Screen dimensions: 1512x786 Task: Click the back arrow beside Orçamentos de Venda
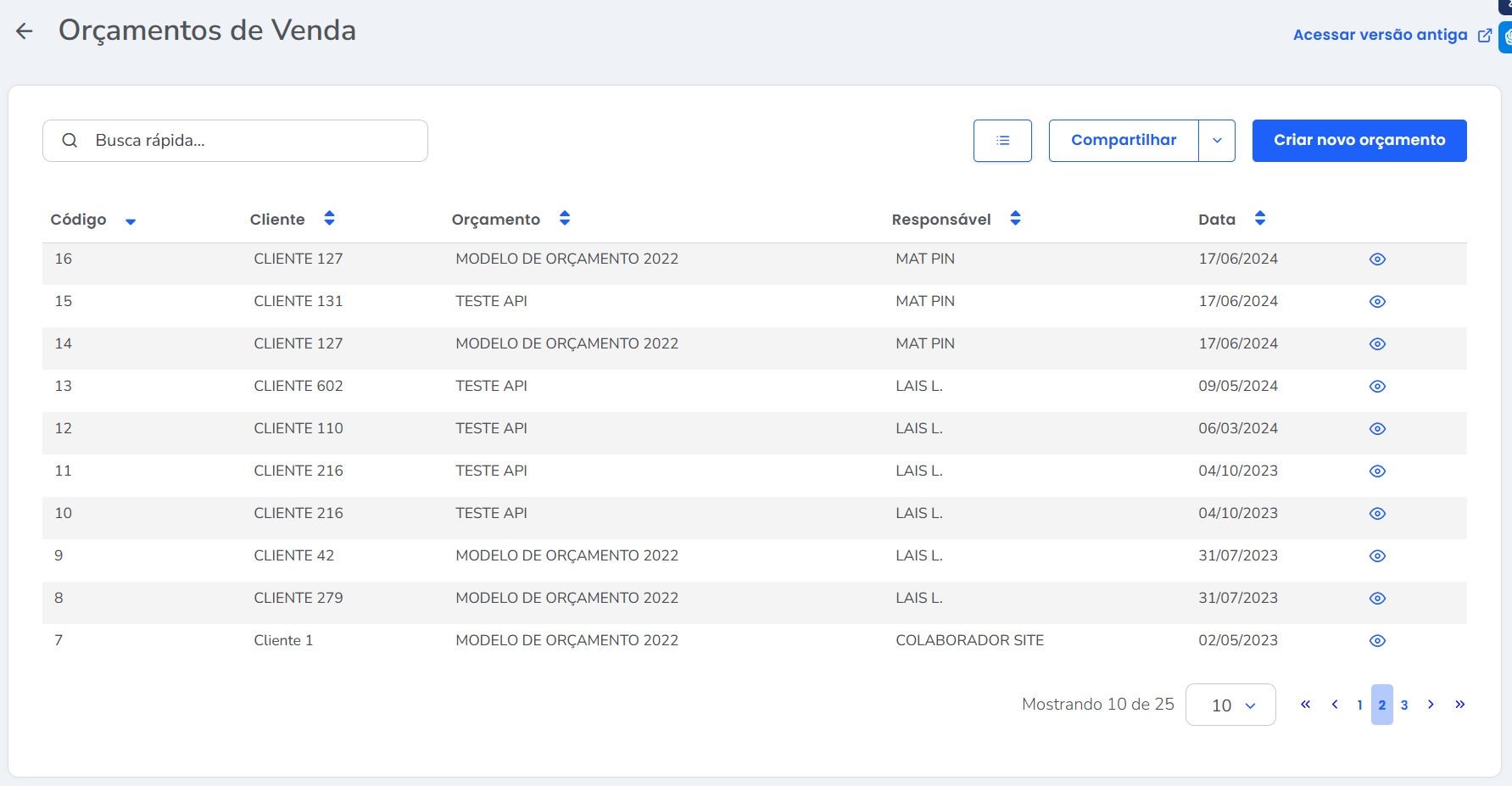tap(25, 31)
